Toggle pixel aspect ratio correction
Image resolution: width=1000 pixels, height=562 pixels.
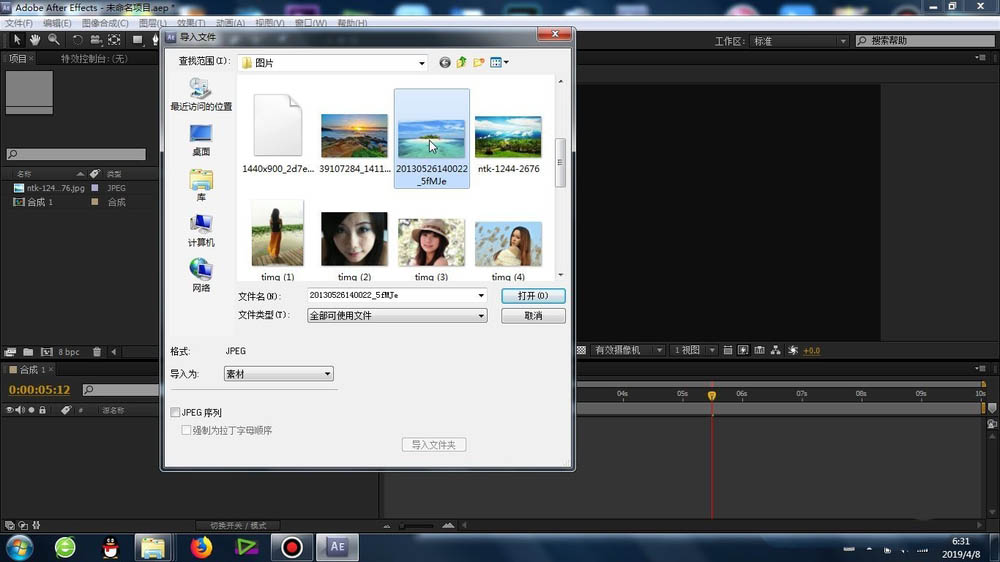[728, 350]
